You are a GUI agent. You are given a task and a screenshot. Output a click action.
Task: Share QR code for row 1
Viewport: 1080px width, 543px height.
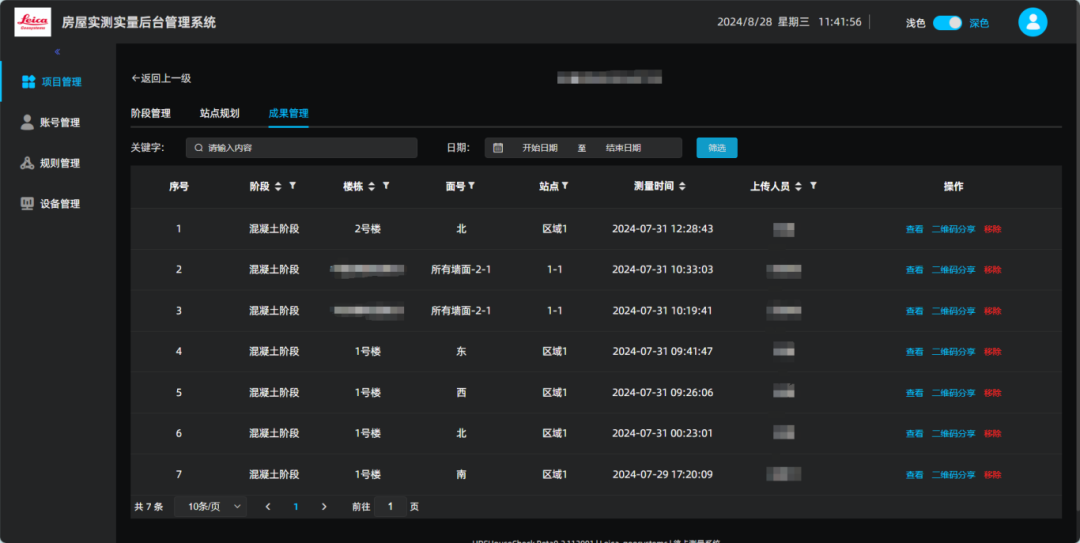(953, 229)
